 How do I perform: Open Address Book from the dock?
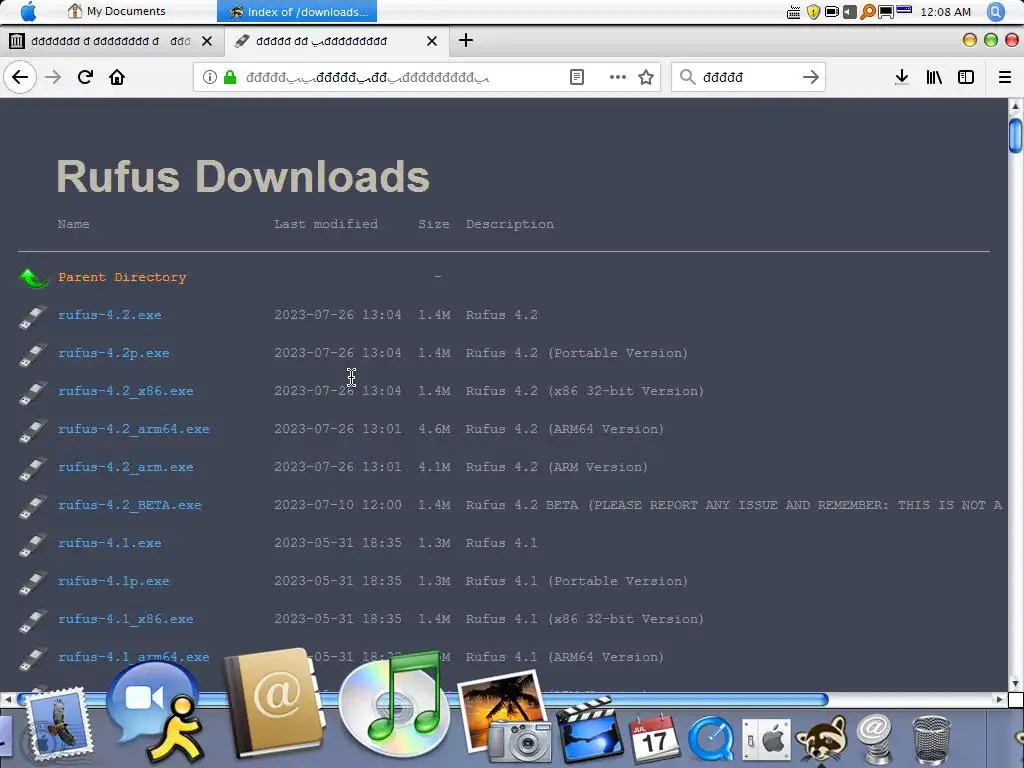point(274,703)
